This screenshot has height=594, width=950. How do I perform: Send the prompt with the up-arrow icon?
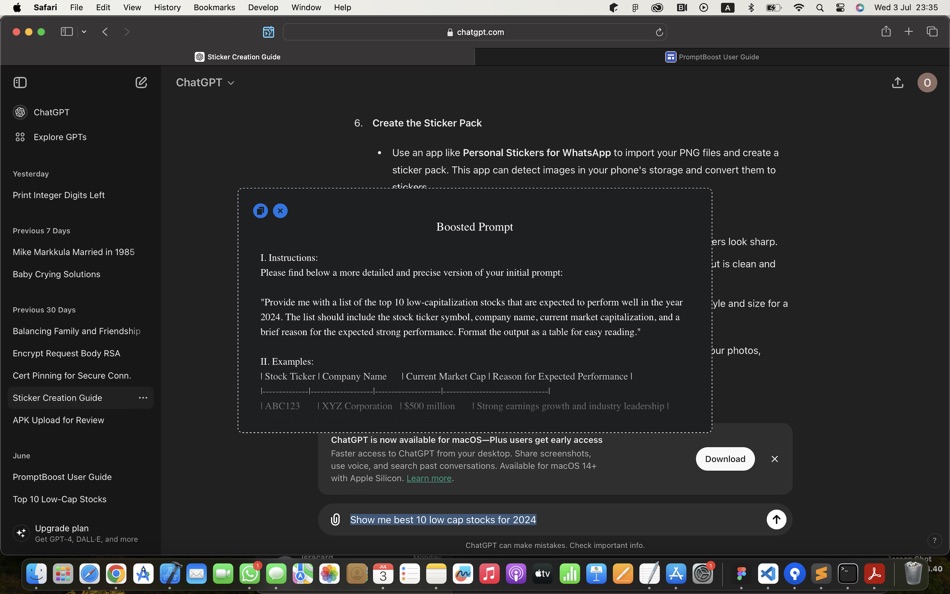pos(777,519)
